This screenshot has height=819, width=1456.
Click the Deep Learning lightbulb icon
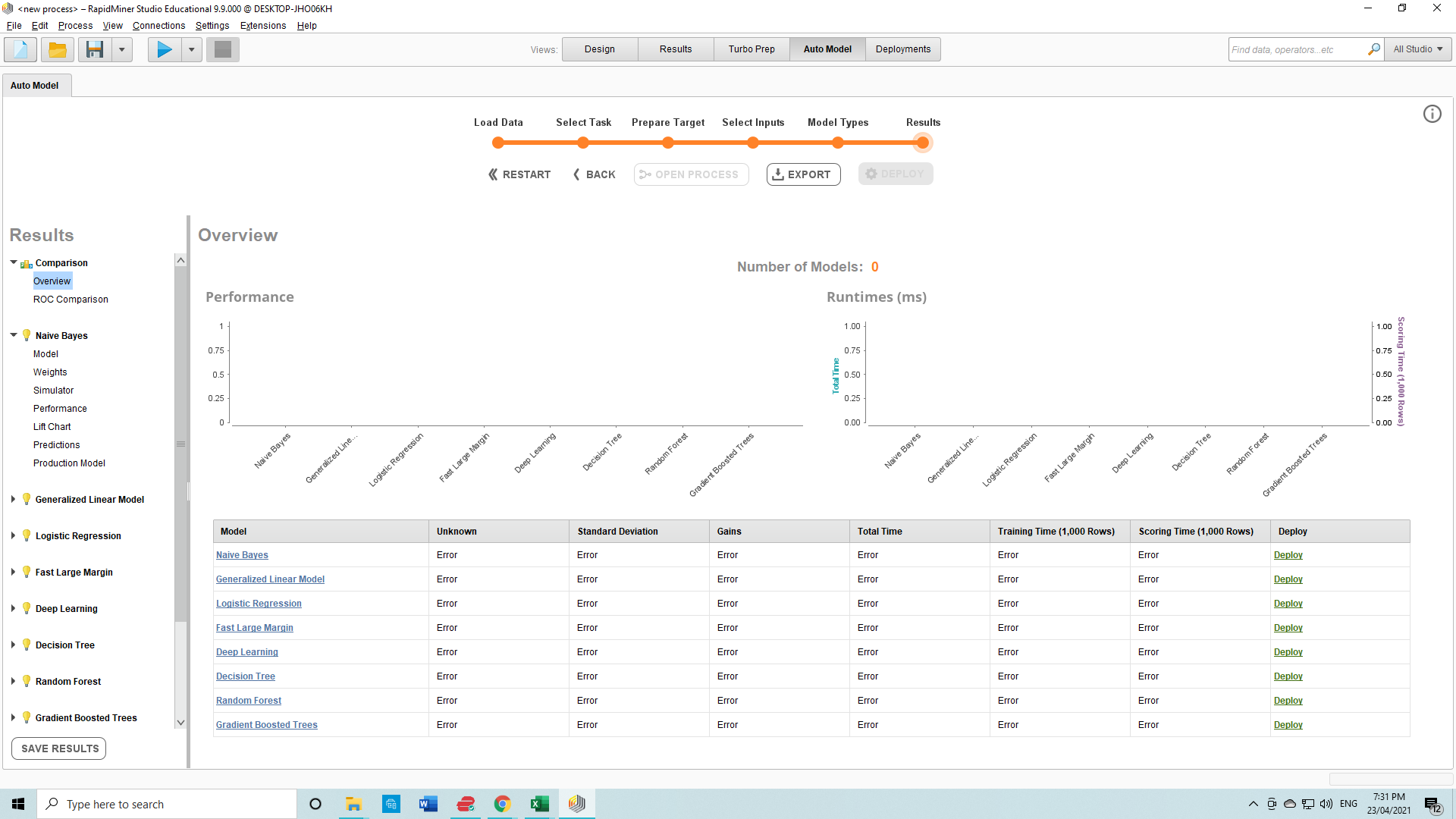(x=27, y=608)
